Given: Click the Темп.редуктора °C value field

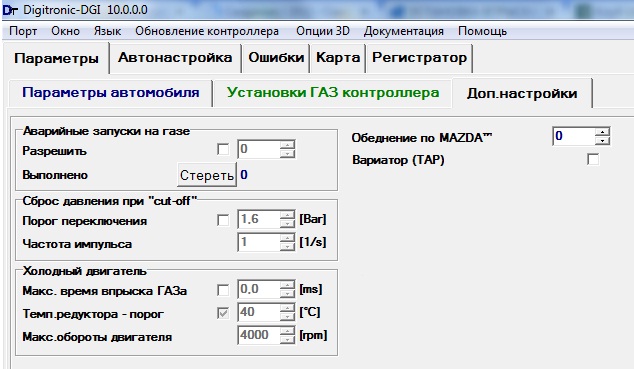Looking at the screenshot, I should pos(259,312).
